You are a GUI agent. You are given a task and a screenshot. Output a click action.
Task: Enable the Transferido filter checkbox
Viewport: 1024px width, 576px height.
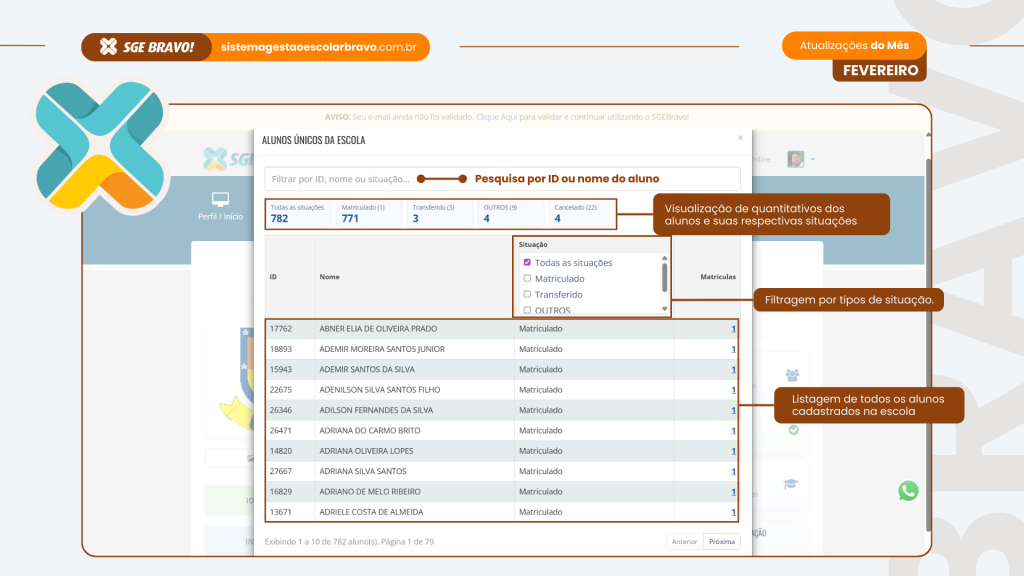click(528, 295)
